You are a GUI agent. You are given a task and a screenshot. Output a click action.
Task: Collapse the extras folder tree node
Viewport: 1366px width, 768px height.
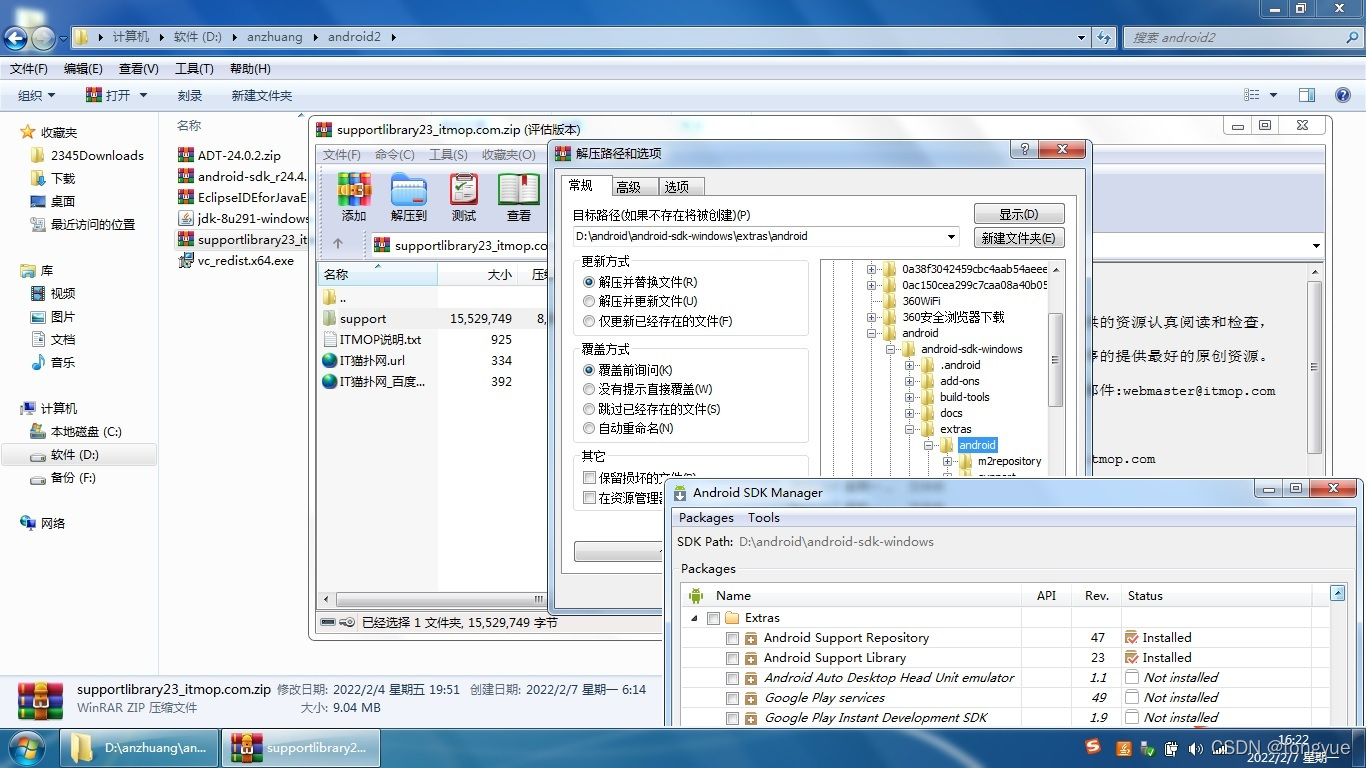click(x=910, y=429)
